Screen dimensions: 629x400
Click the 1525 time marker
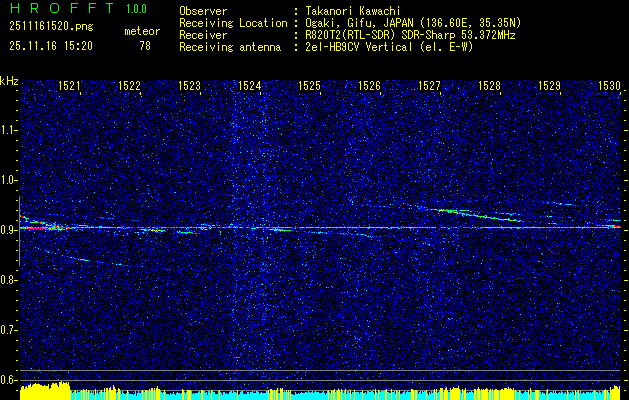[309, 85]
